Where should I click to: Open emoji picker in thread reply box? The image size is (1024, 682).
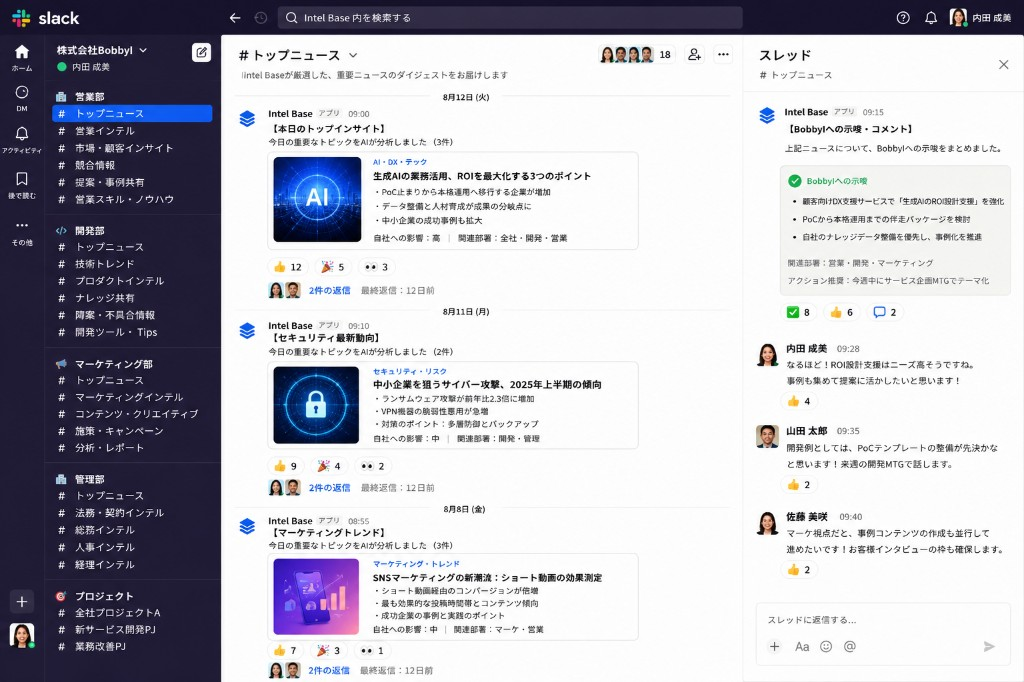pos(826,646)
